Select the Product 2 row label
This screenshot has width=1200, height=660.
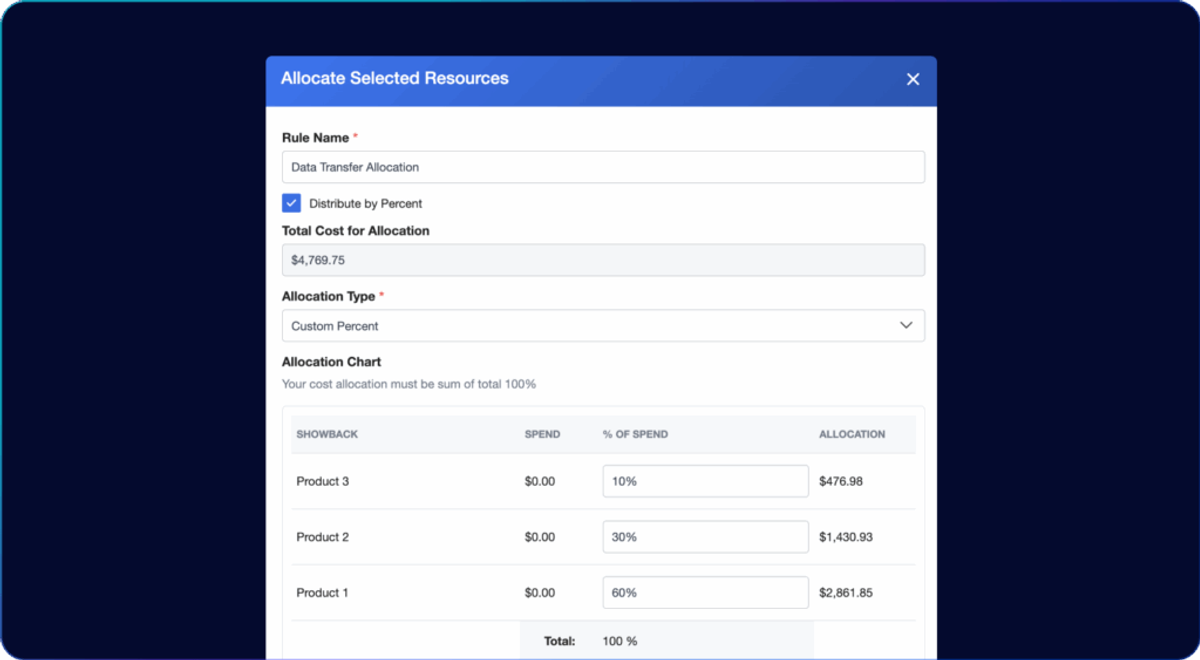322,537
